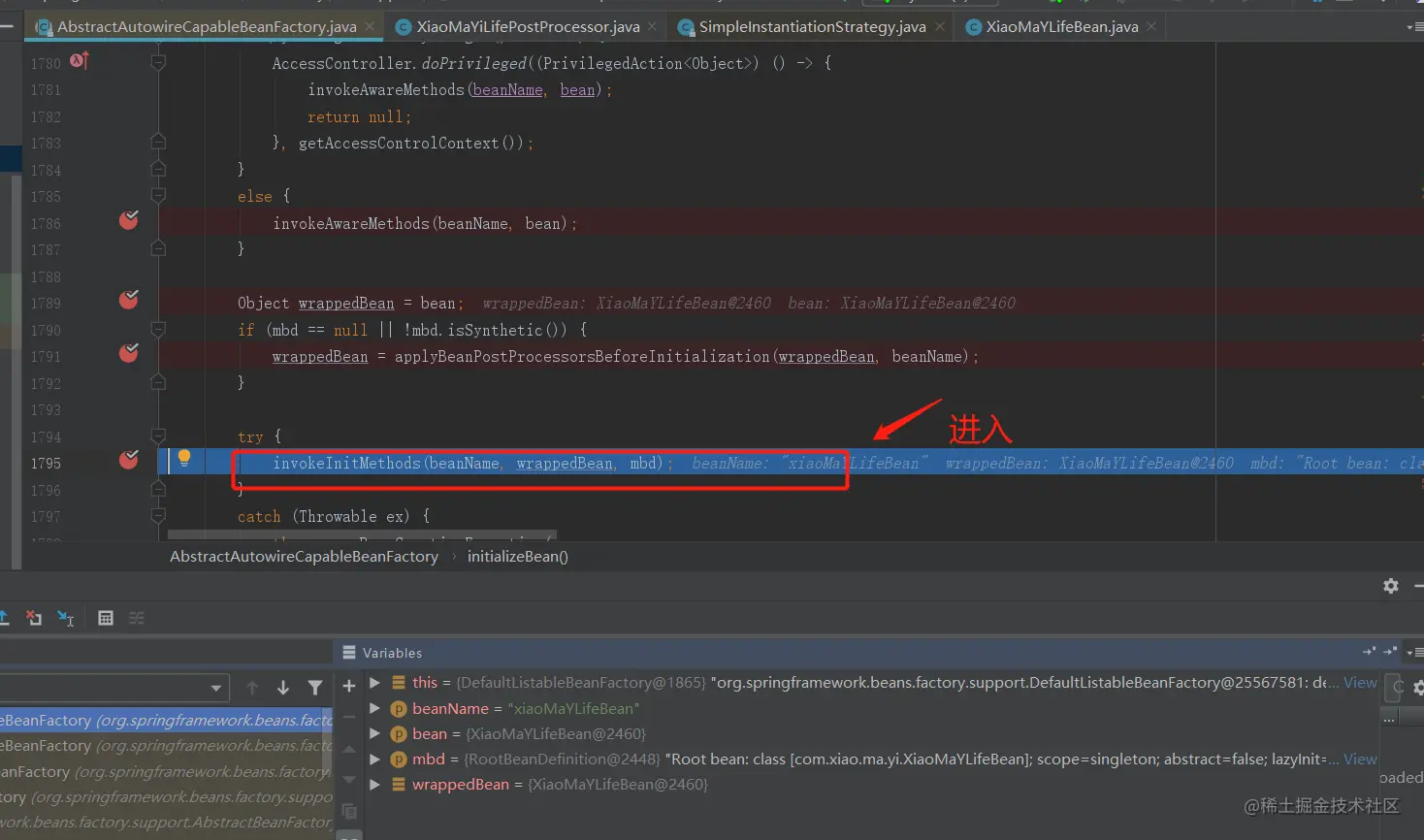Click the search field right of Variables
The height and width of the screenshot is (840, 1424).
coord(1393,688)
